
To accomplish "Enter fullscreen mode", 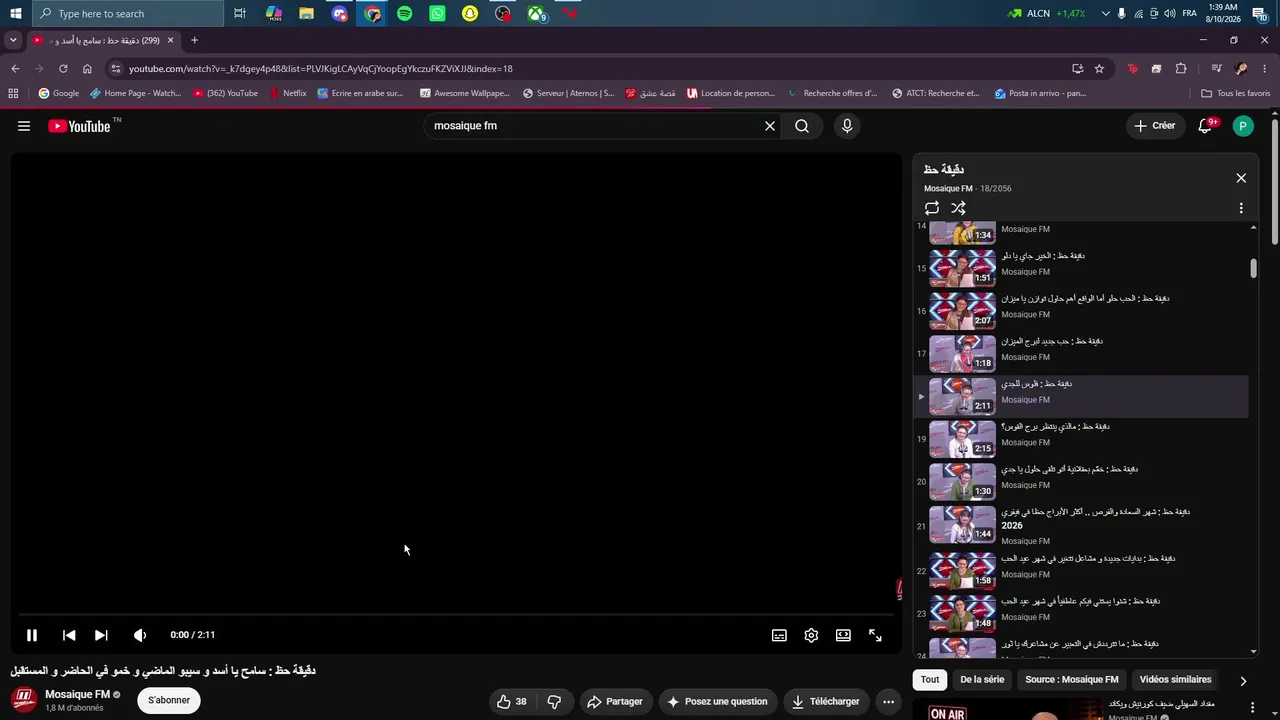I will coord(875,635).
